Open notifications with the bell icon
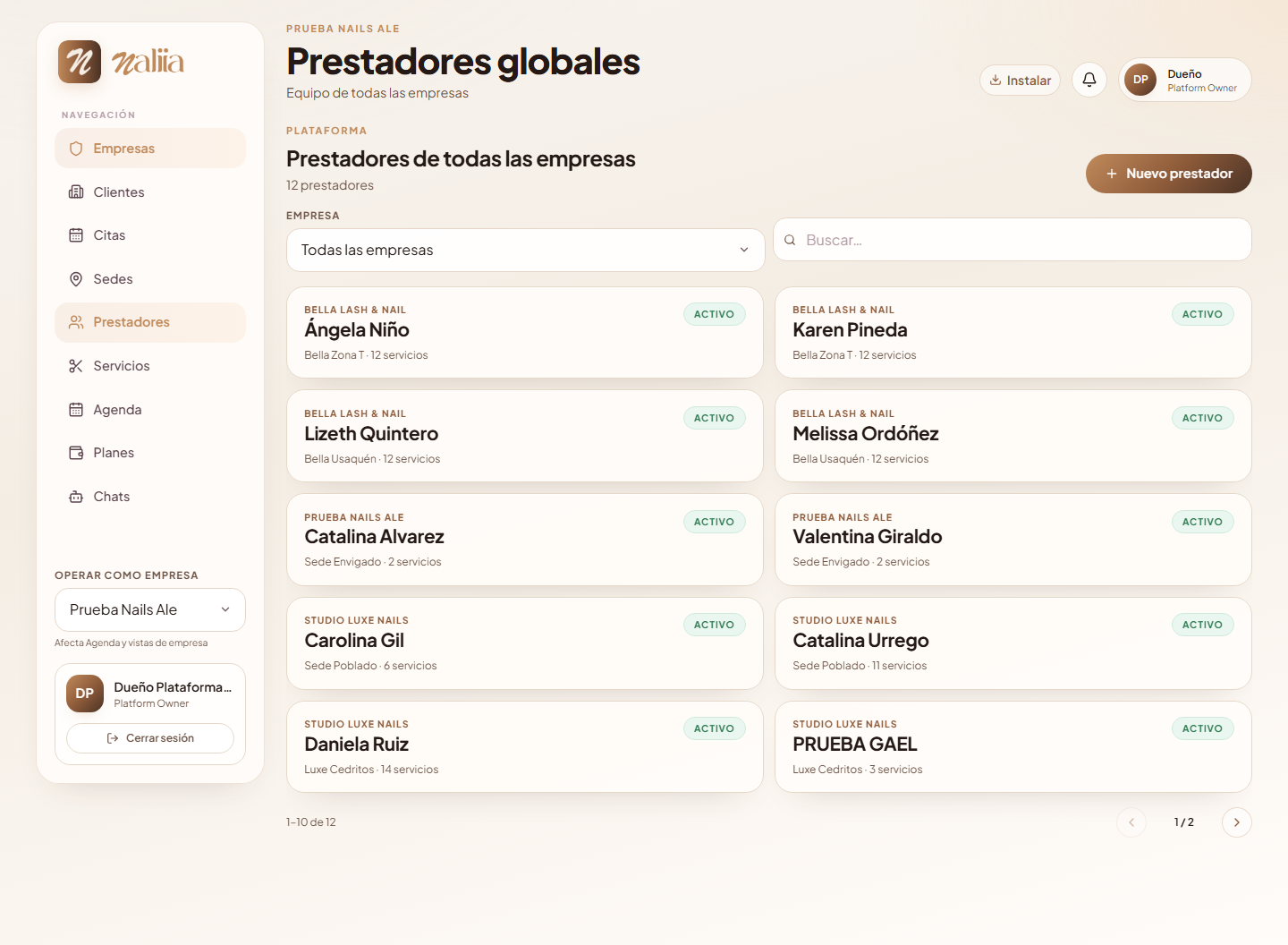 1089,80
